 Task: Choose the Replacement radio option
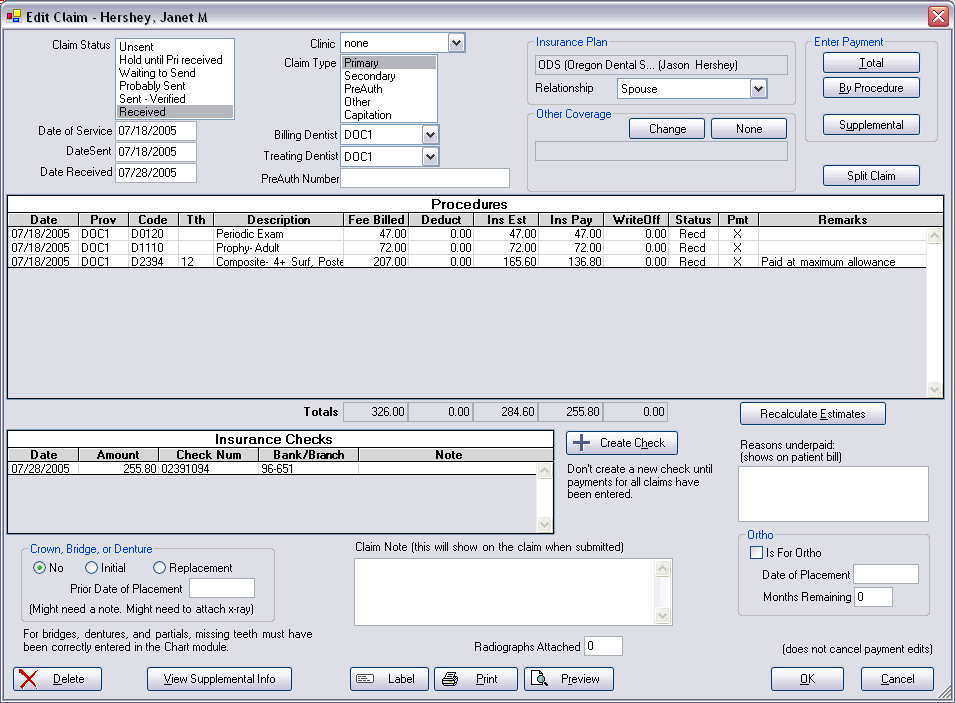(159, 568)
